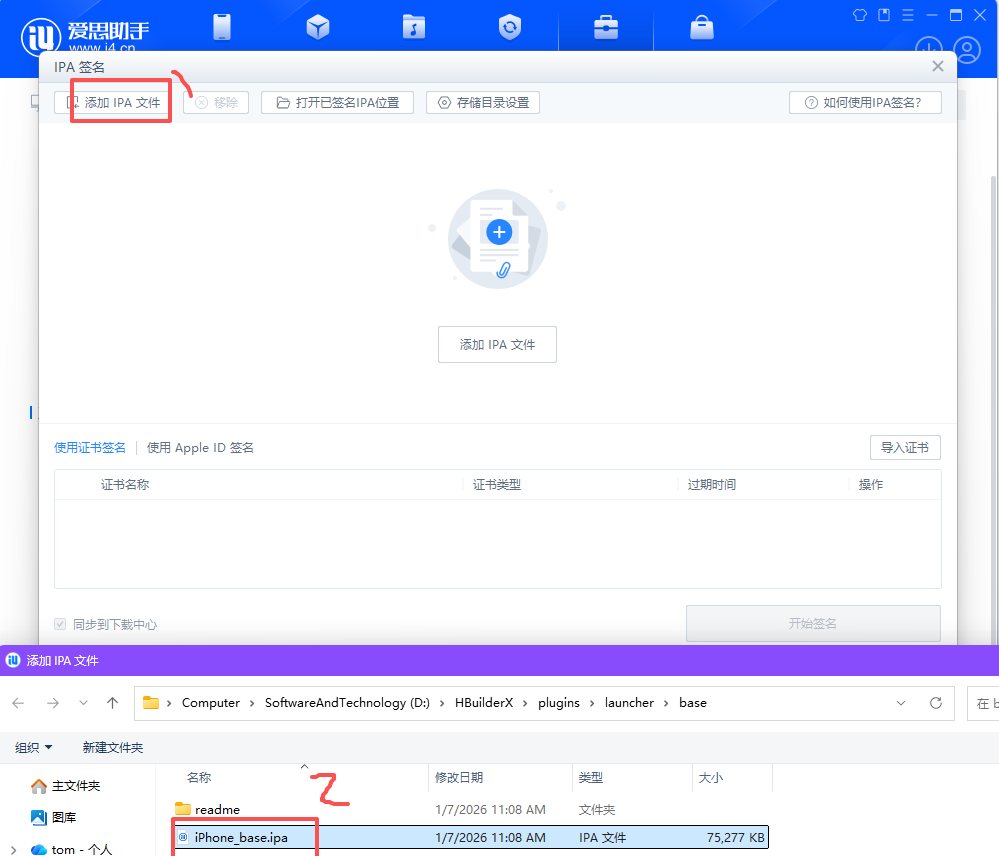Click Computer in the address path

click(x=211, y=703)
